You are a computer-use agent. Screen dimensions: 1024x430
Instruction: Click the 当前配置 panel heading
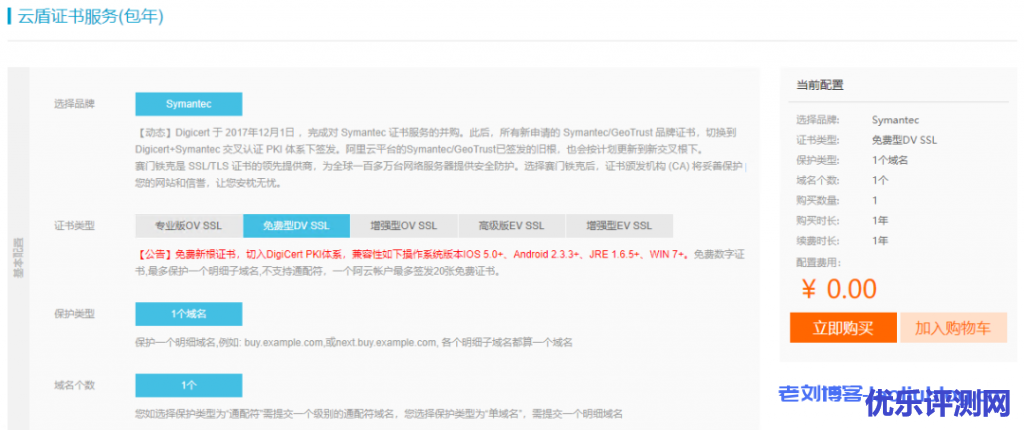(820, 85)
